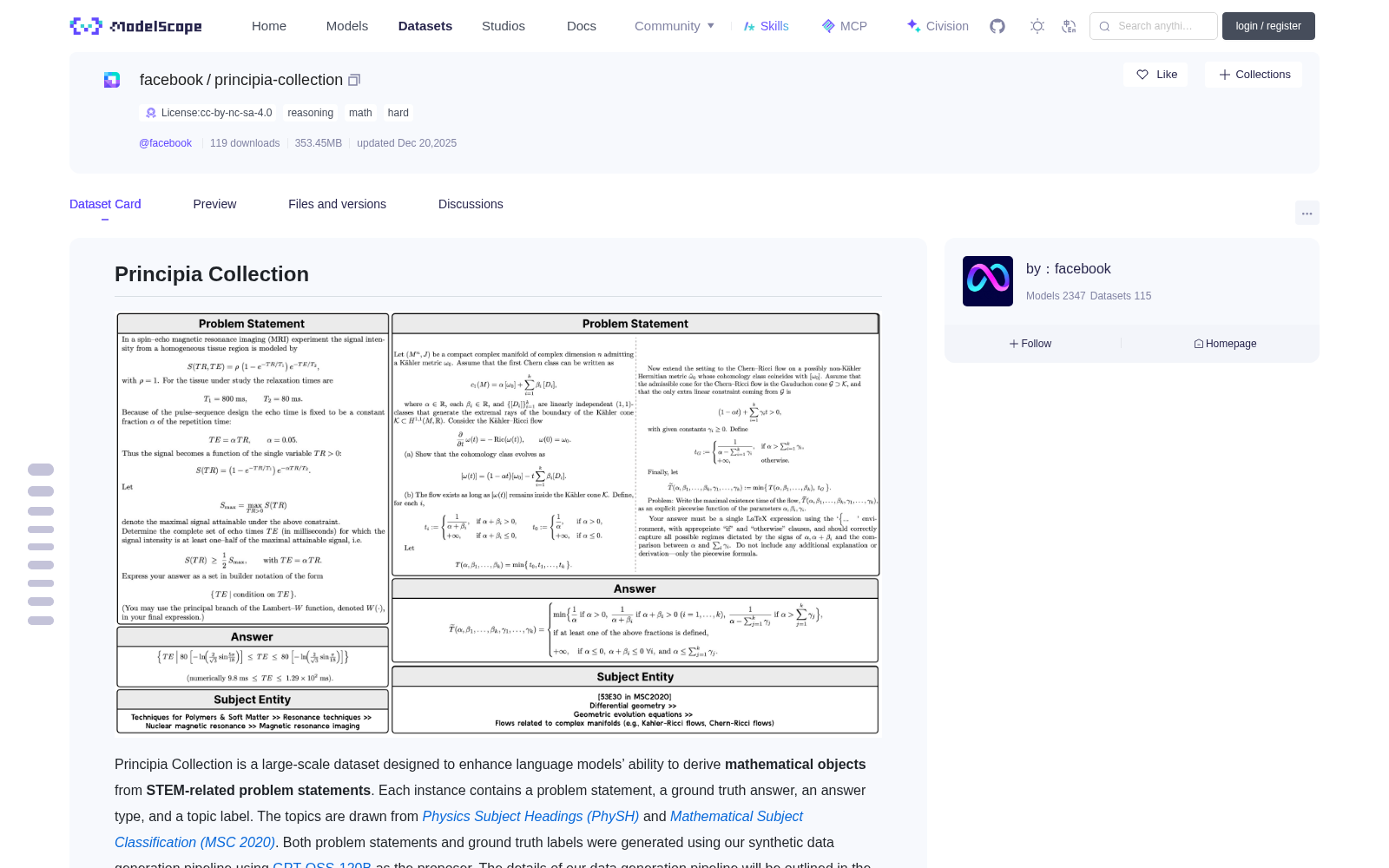Click the search magnifier icon

pyautogui.click(x=1105, y=26)
